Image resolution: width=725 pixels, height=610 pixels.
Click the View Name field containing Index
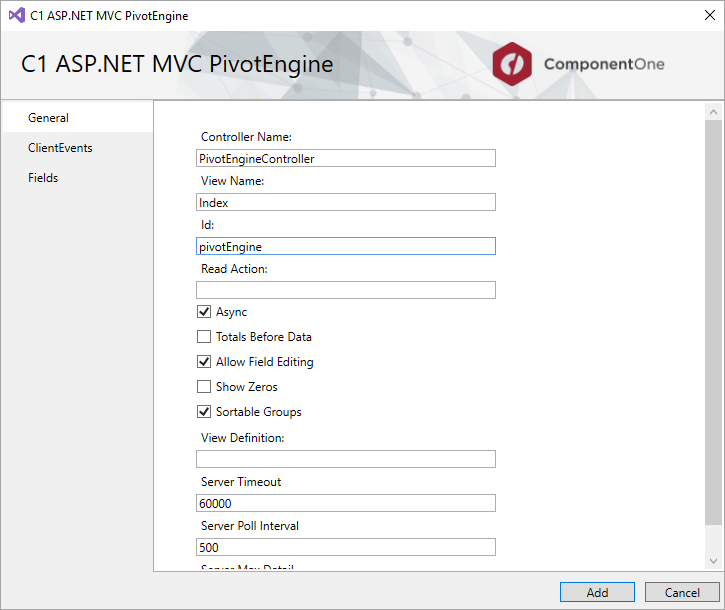pyautogui.click(x=346, y=202)
